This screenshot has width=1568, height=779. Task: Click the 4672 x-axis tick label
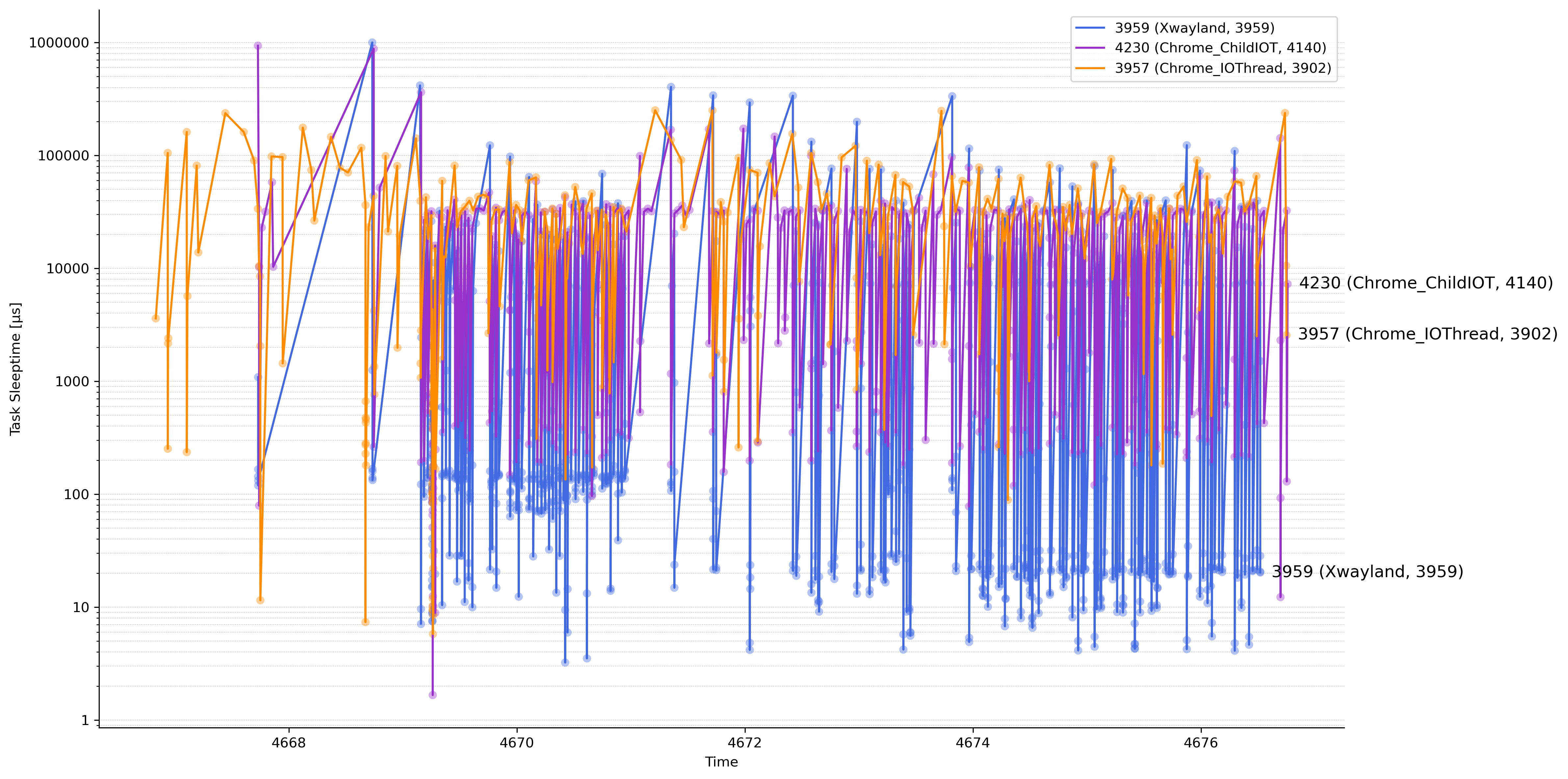(744, 742)
